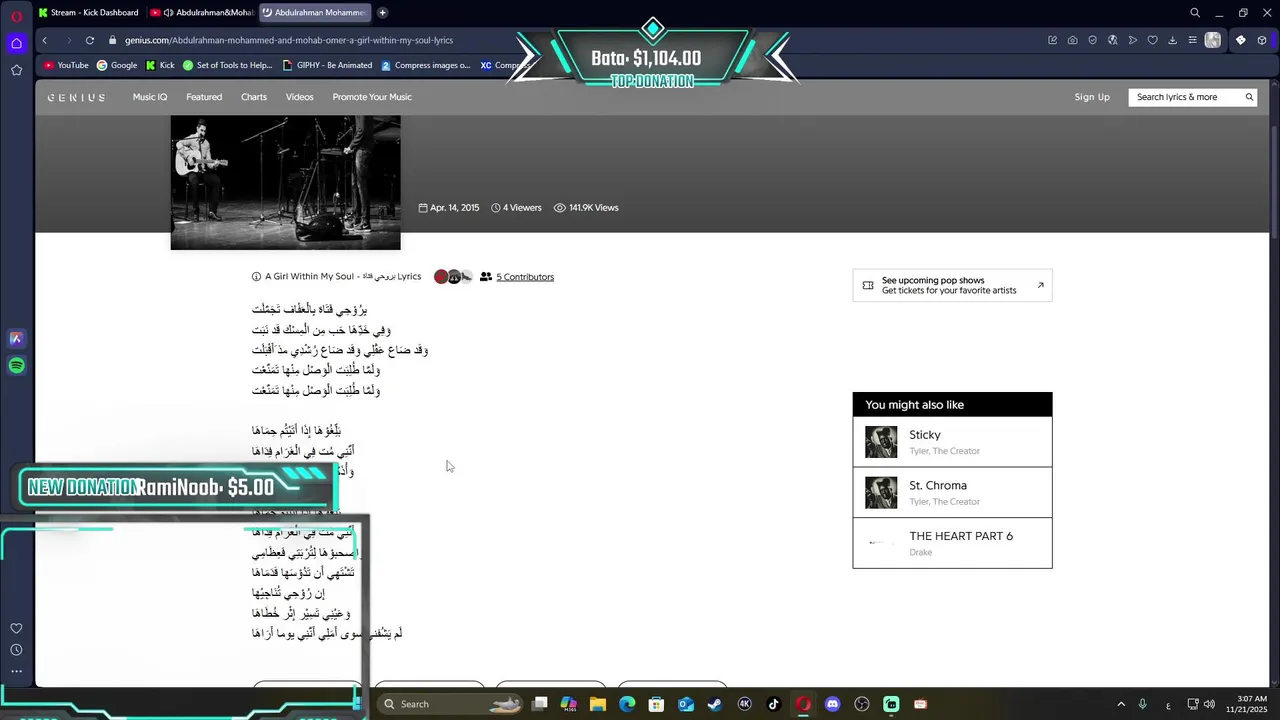Select the Abdulrahman Mohammed Genius tab
This screenshot has height=720, width=1280.
click(x=314, y=13)
